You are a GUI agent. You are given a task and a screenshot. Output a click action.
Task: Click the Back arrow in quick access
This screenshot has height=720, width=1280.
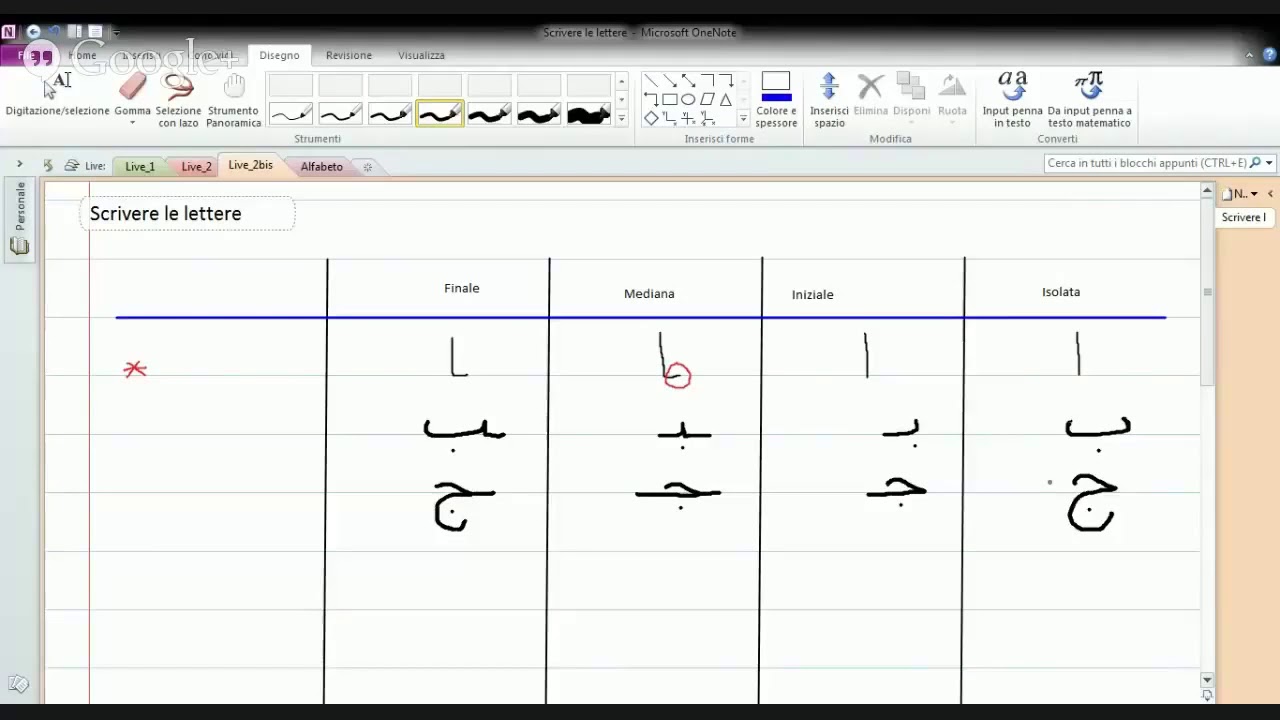point(33,32)
